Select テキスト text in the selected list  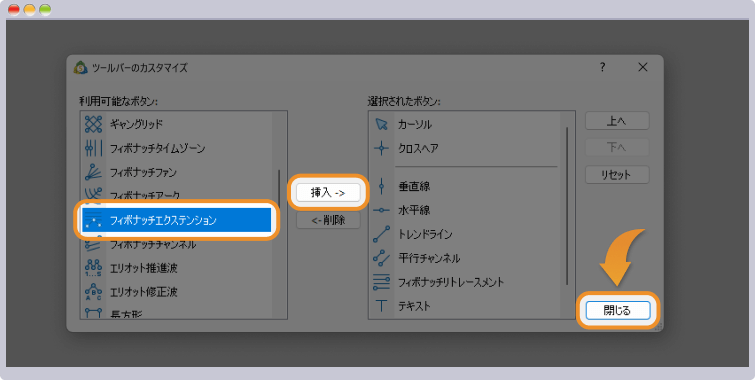(x=414, y=306)
